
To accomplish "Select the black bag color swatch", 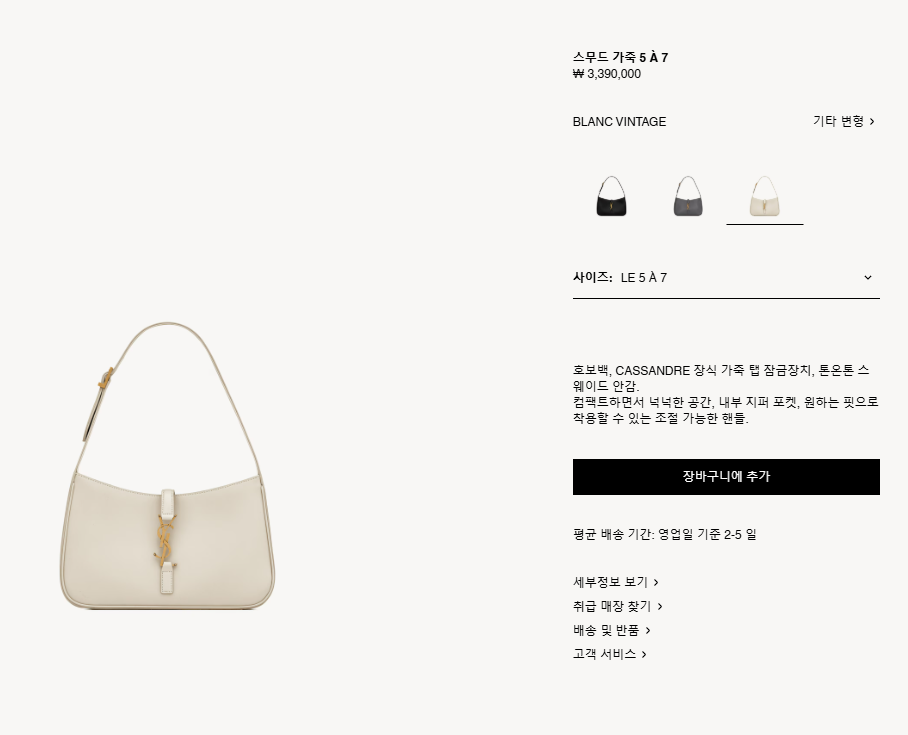I will 612,196.
